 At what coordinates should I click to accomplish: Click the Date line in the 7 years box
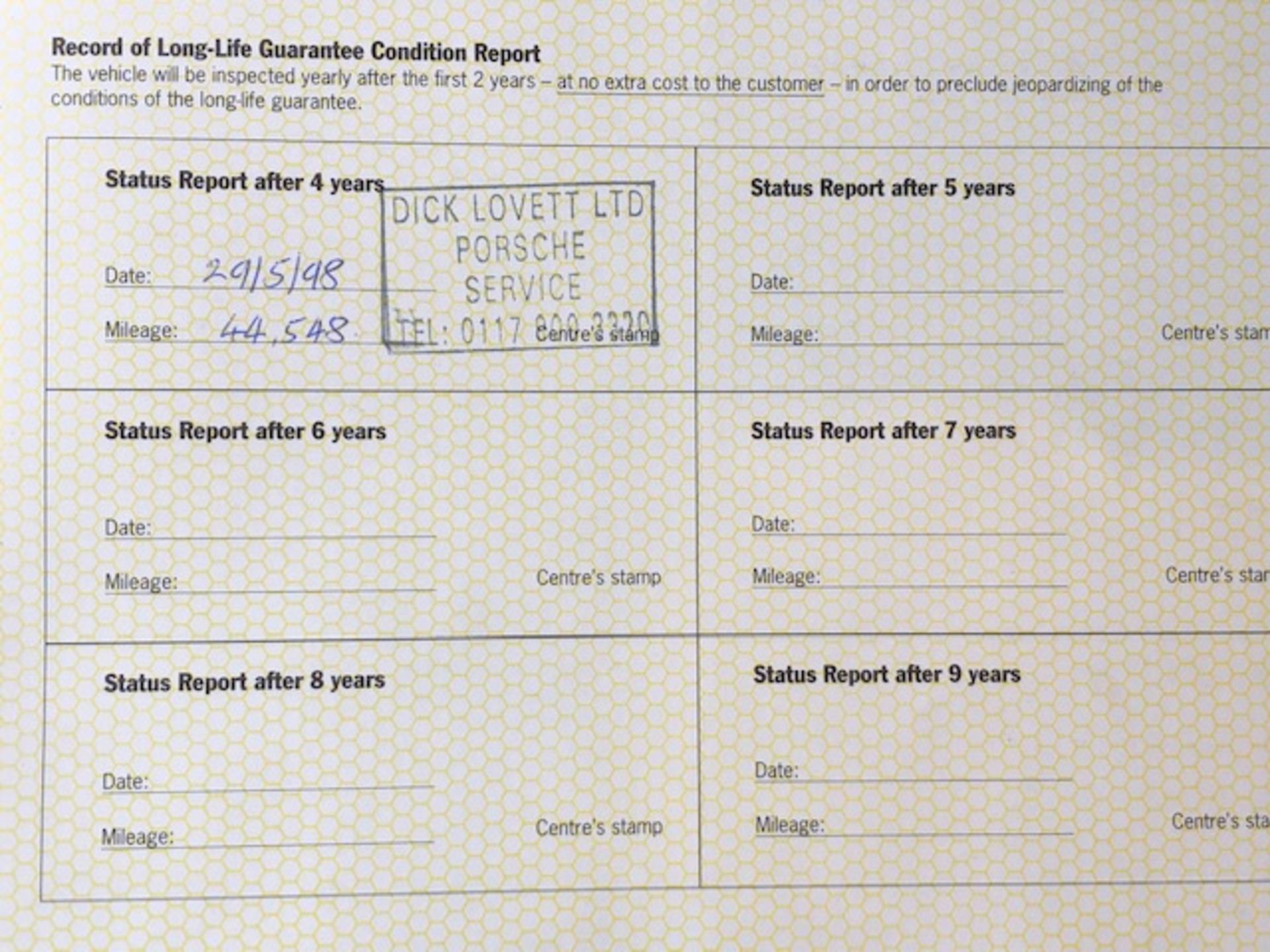[x=909, y=524]
